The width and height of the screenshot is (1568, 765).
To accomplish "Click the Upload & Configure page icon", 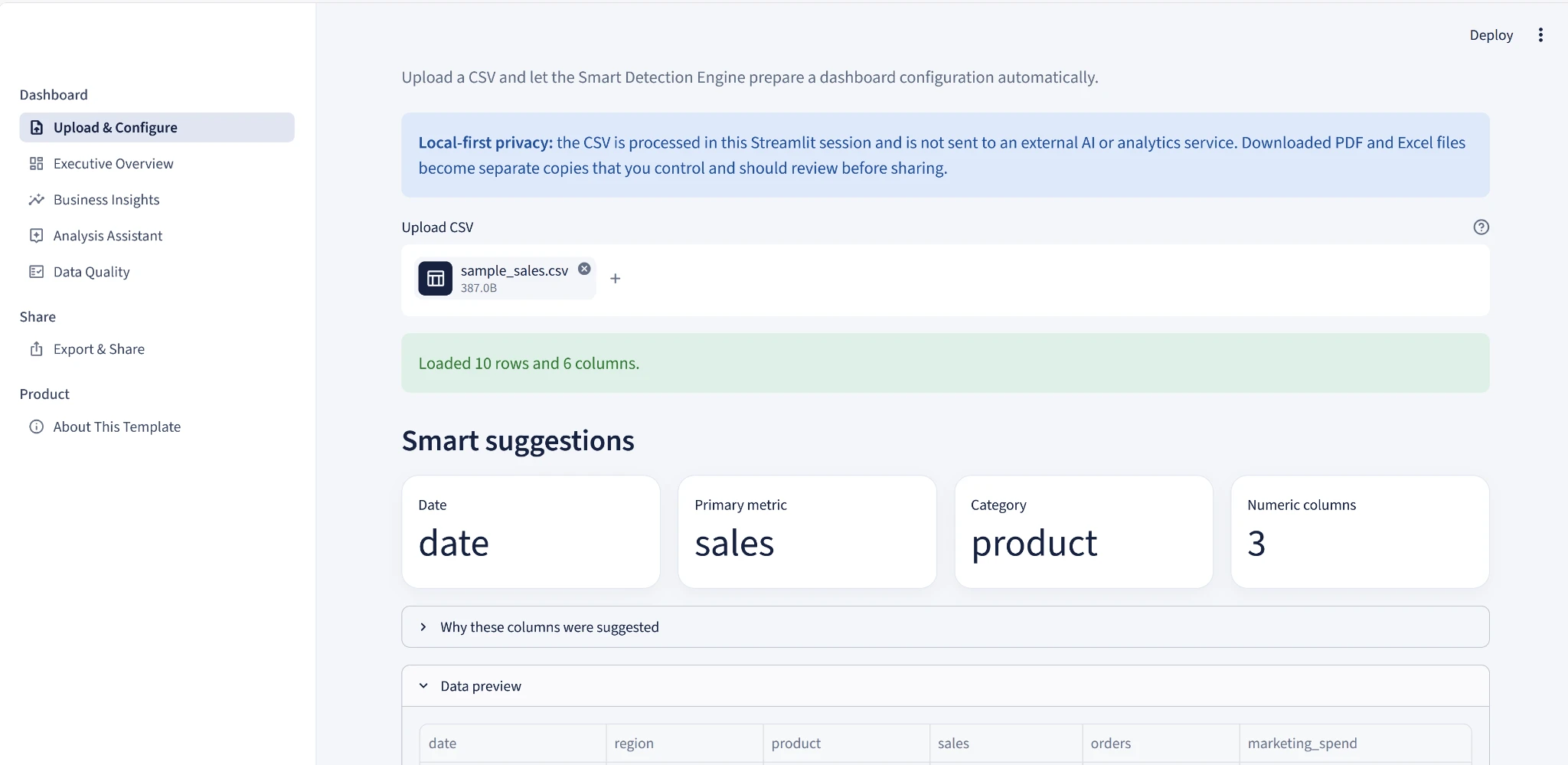I will pyautogui.click(x=36, y=127).
